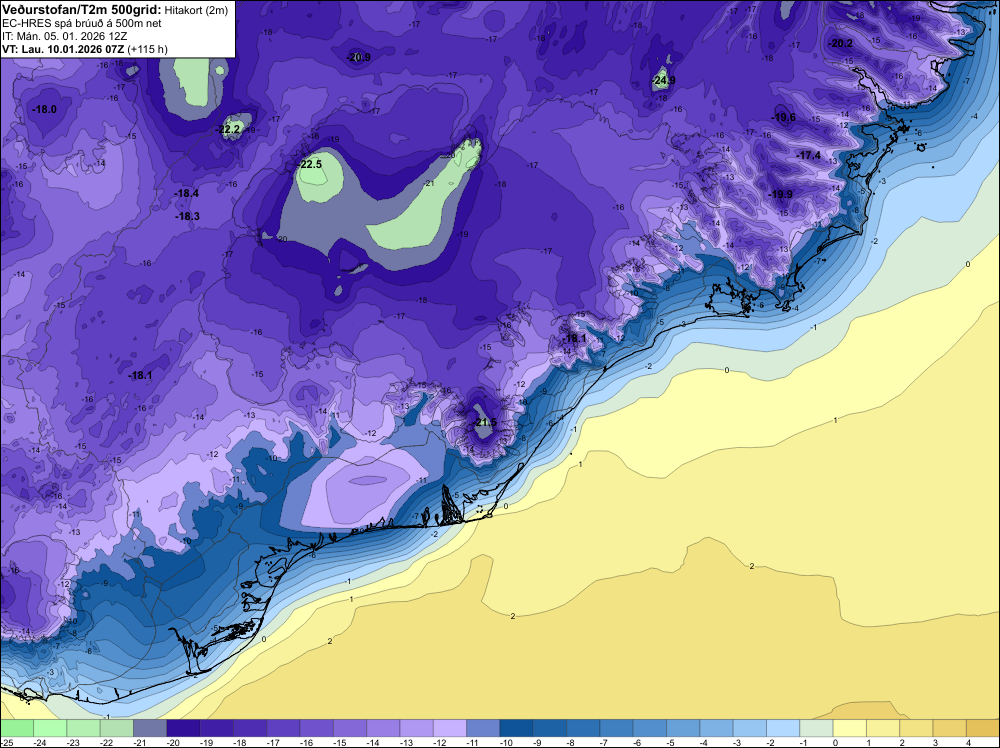1000x748 pixels.
Task: Pick the legend swatch labeled -7
Action: point(616,728)
